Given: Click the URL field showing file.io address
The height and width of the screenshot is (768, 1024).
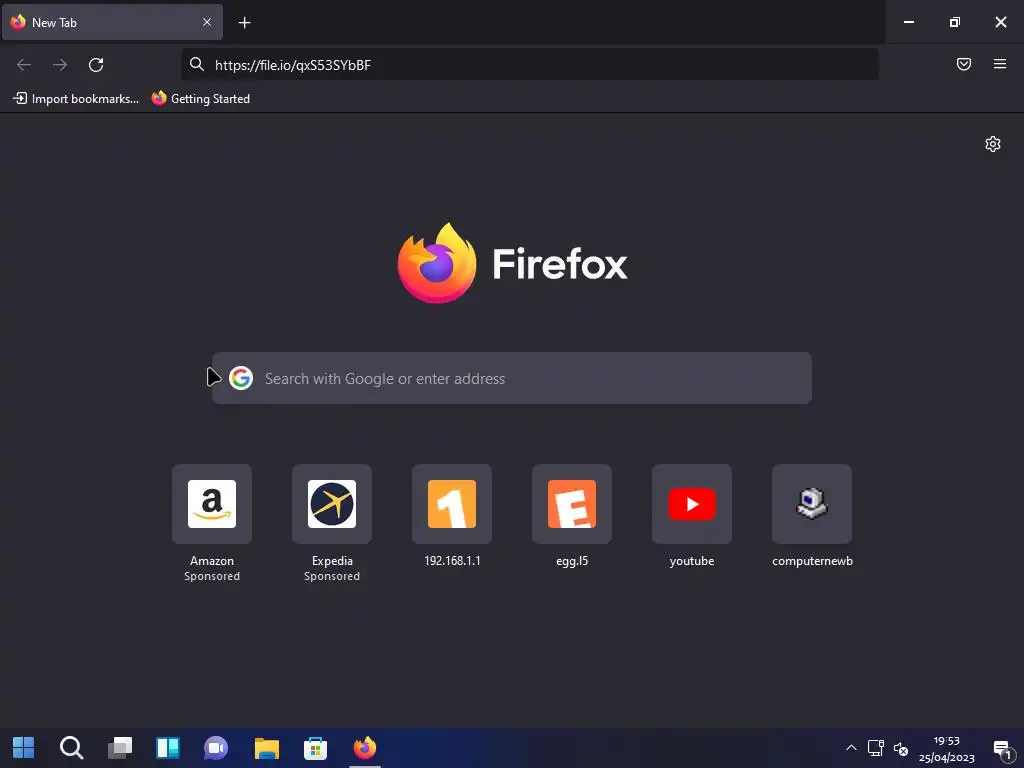Looking at the screenshot, I should click(529, 65).
